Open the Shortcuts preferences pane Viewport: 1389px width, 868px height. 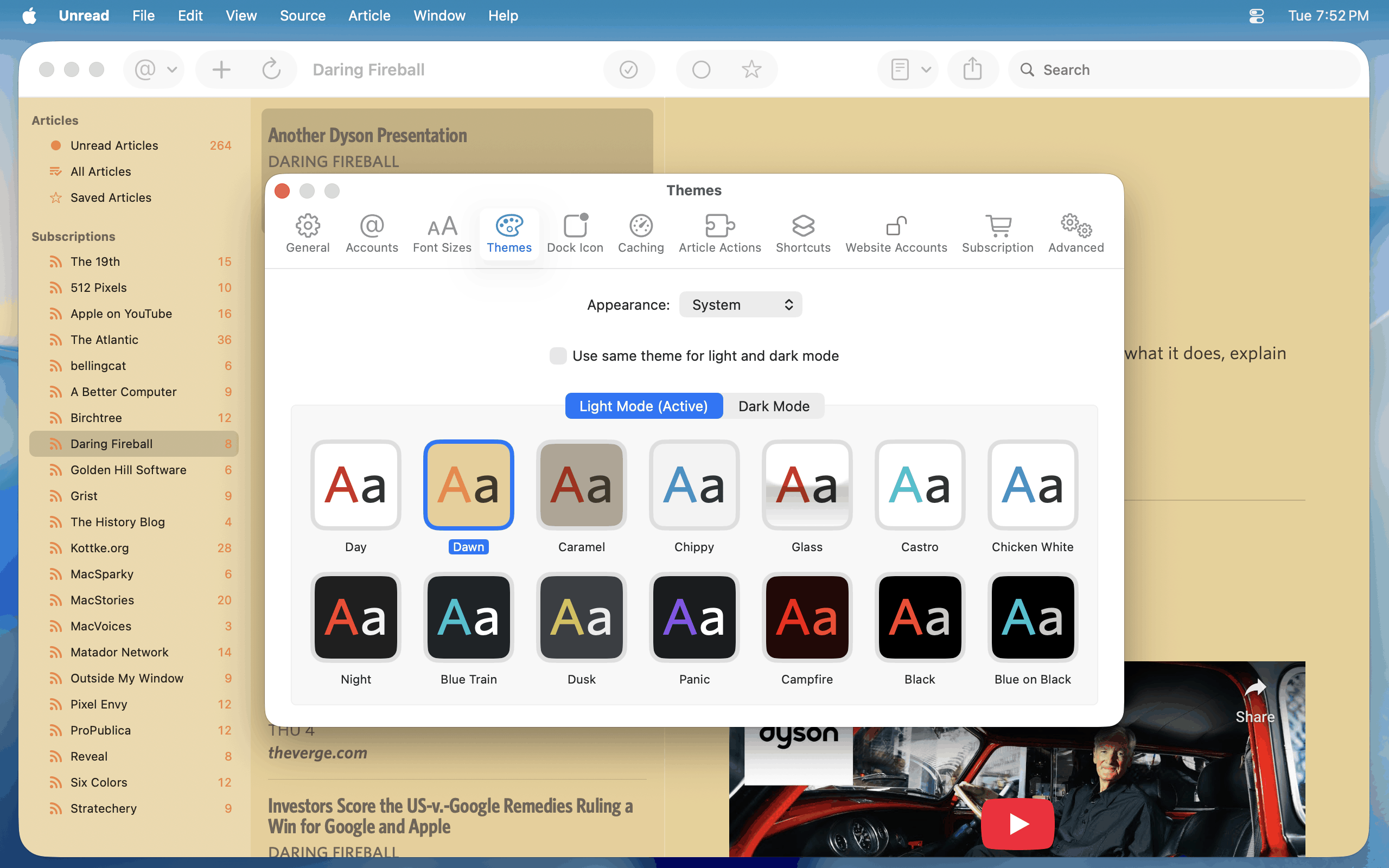point(802,234)
